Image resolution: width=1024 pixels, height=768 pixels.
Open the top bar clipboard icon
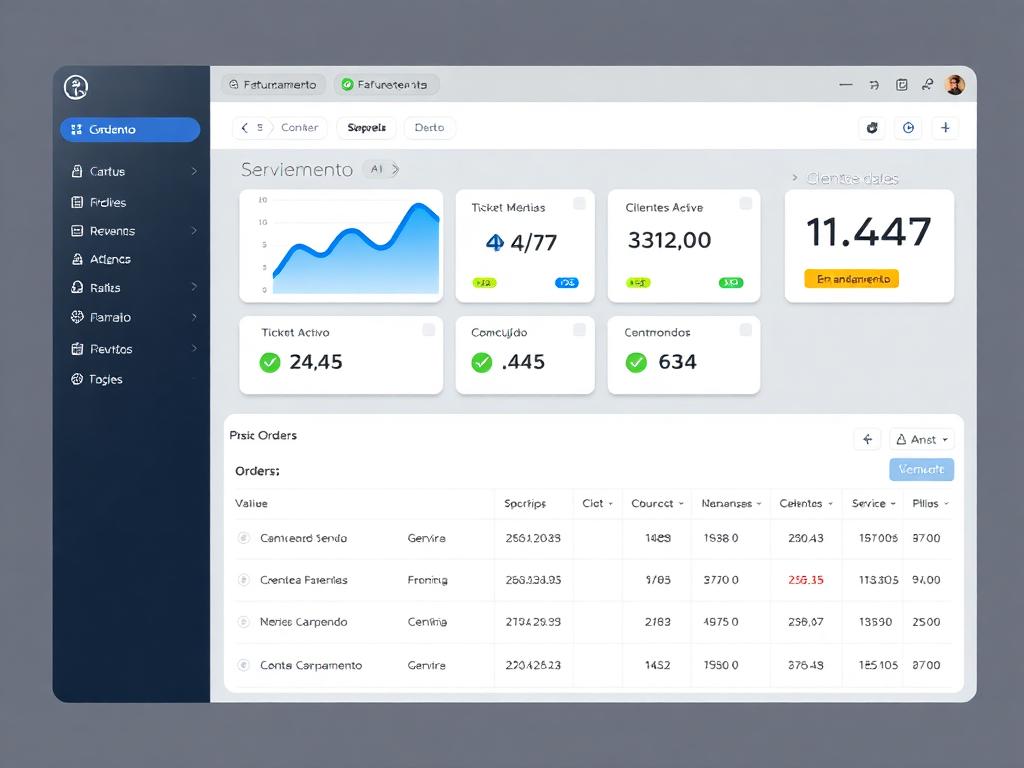tap(901, 84)
